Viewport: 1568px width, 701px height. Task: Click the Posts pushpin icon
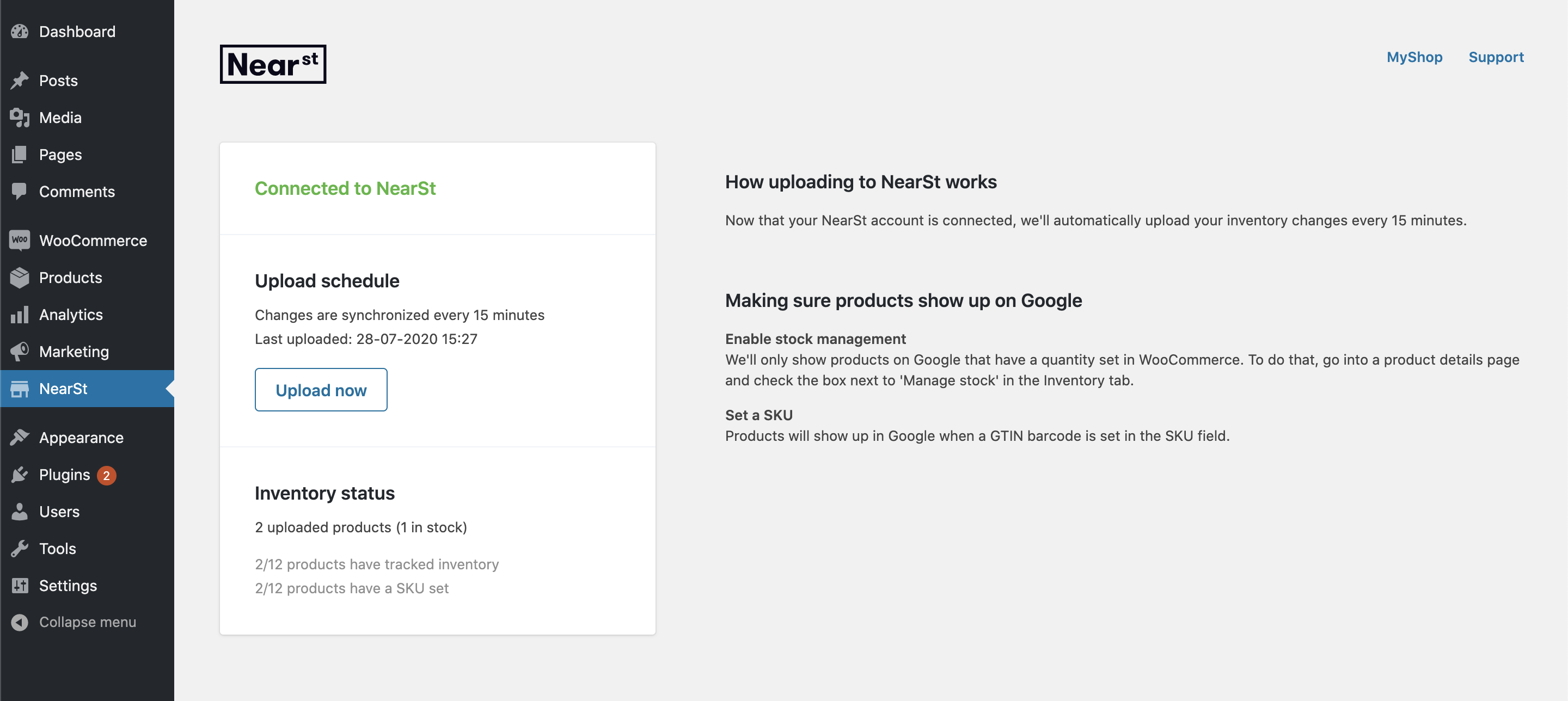[20, 81]
